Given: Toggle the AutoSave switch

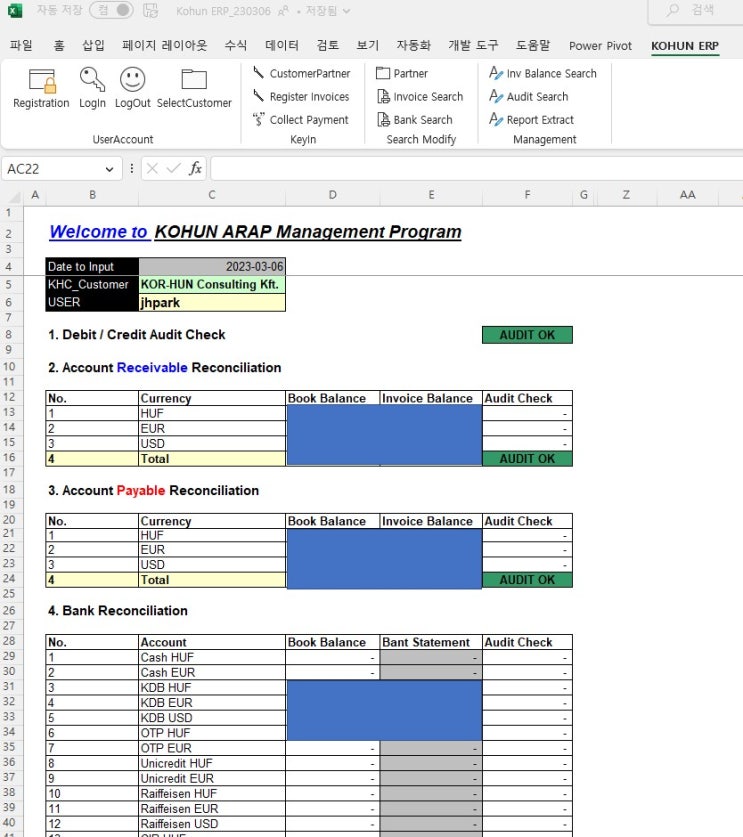Looking at the screenshot, I should (x=112, y=10).
